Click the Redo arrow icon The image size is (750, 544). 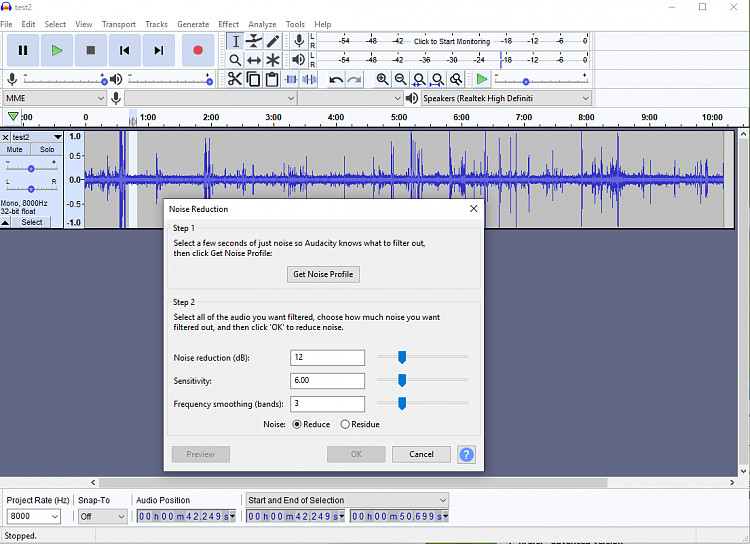click(x=354, y=79)
